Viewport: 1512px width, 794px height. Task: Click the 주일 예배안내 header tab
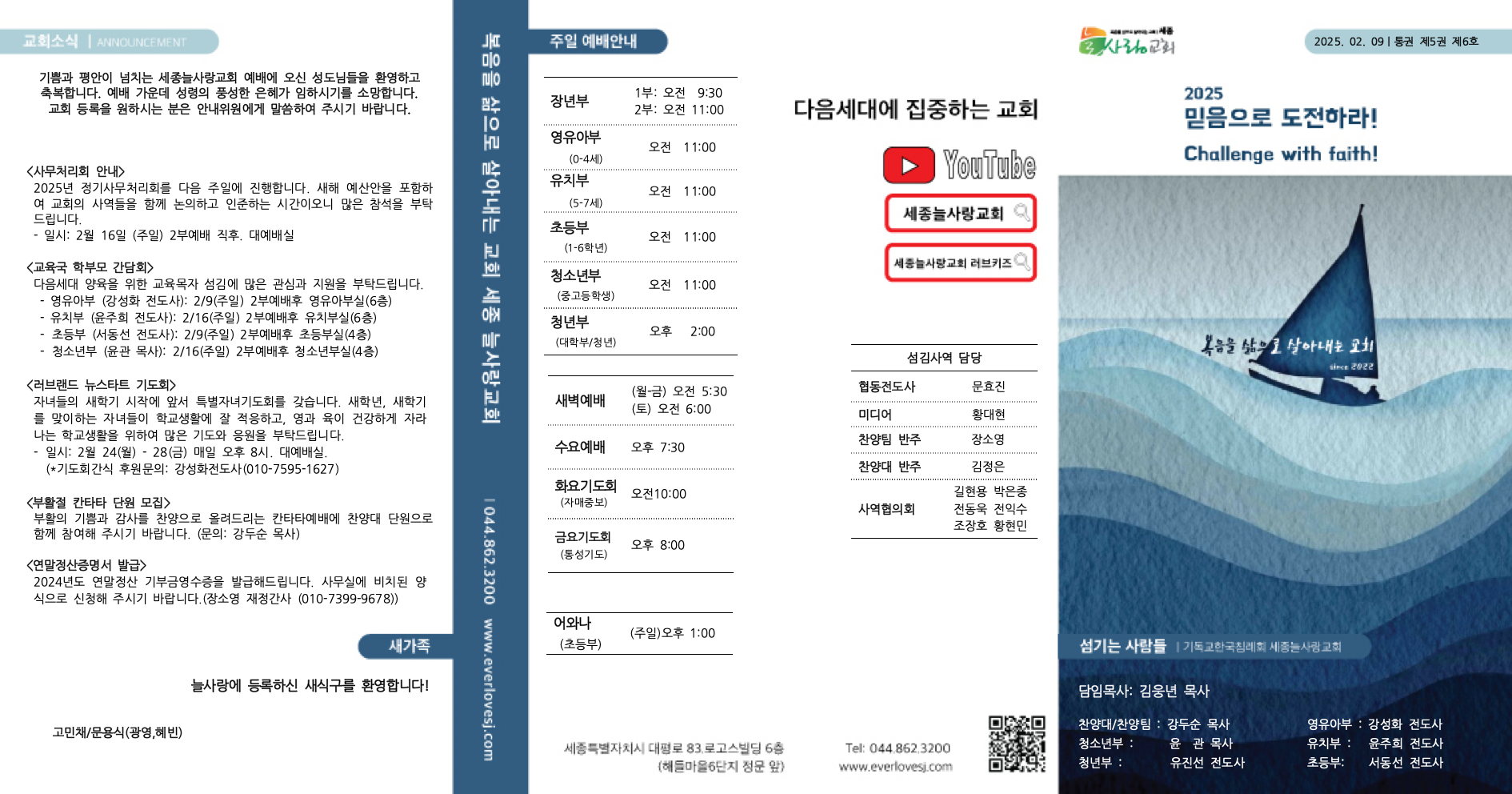click(597, 41)
